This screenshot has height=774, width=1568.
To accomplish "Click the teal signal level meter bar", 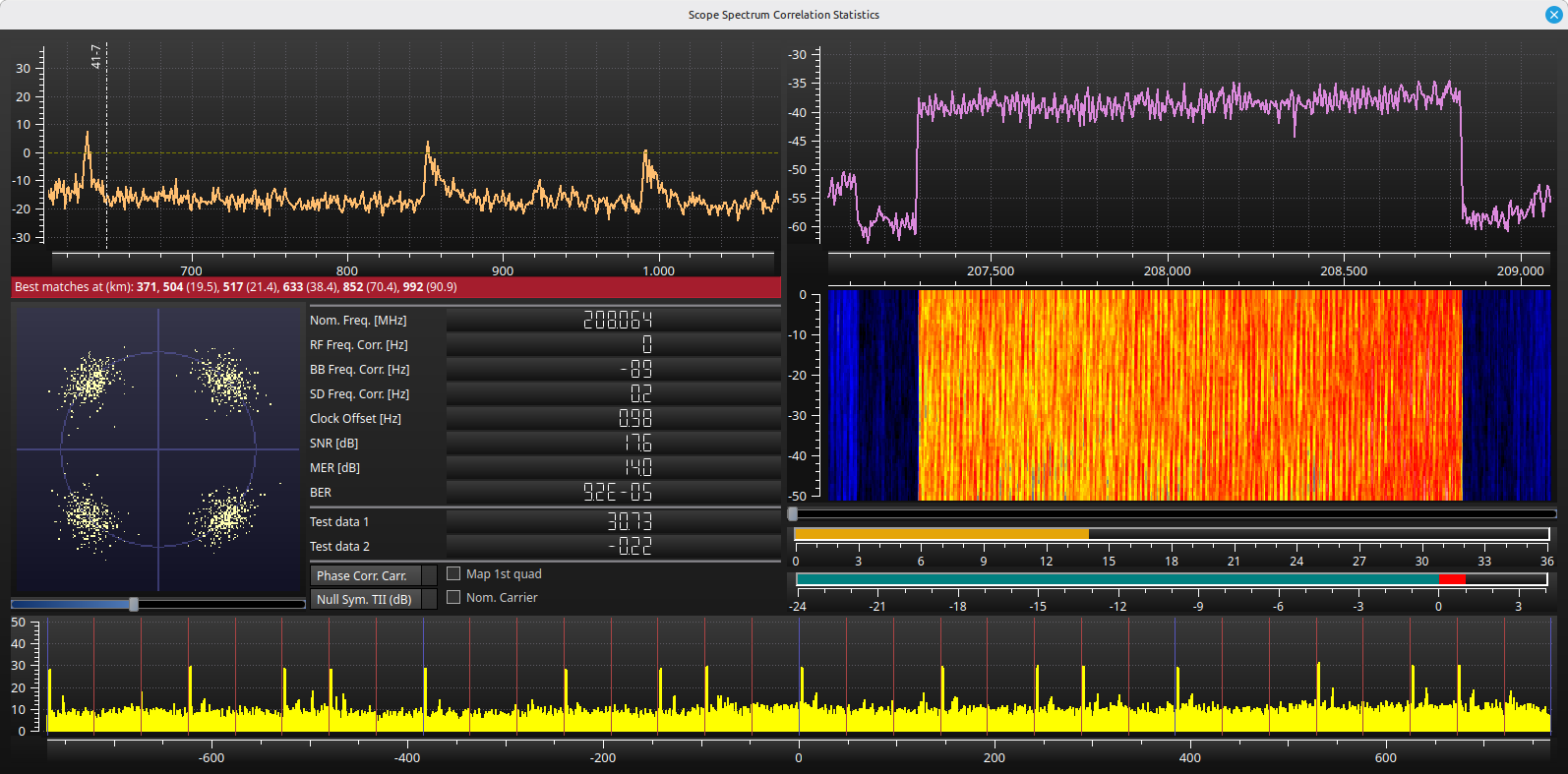I will (x=1116, y=579).
